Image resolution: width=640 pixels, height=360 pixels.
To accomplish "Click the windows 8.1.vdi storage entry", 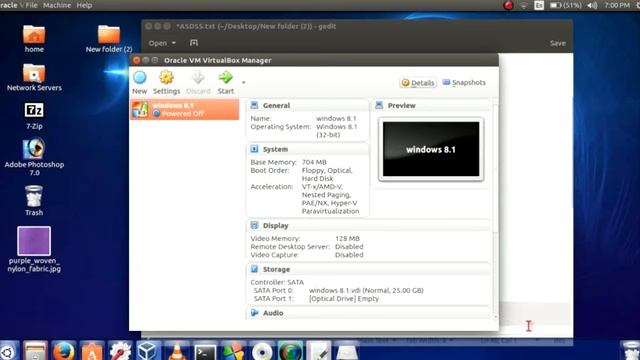I will click(x=366, y=290).
